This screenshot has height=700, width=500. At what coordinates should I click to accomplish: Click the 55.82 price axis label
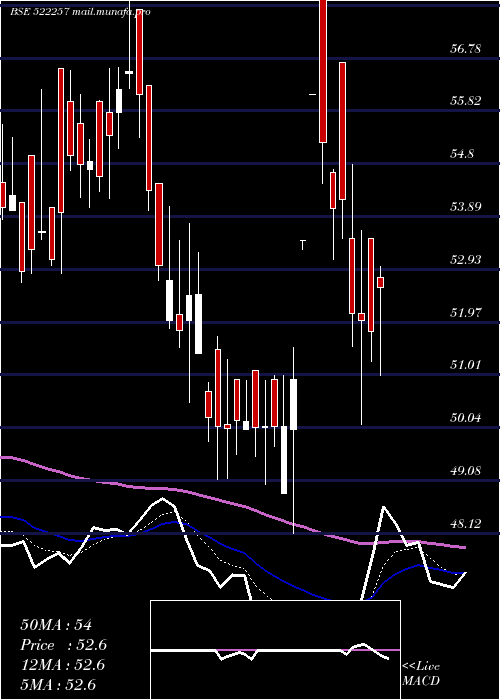466,101
